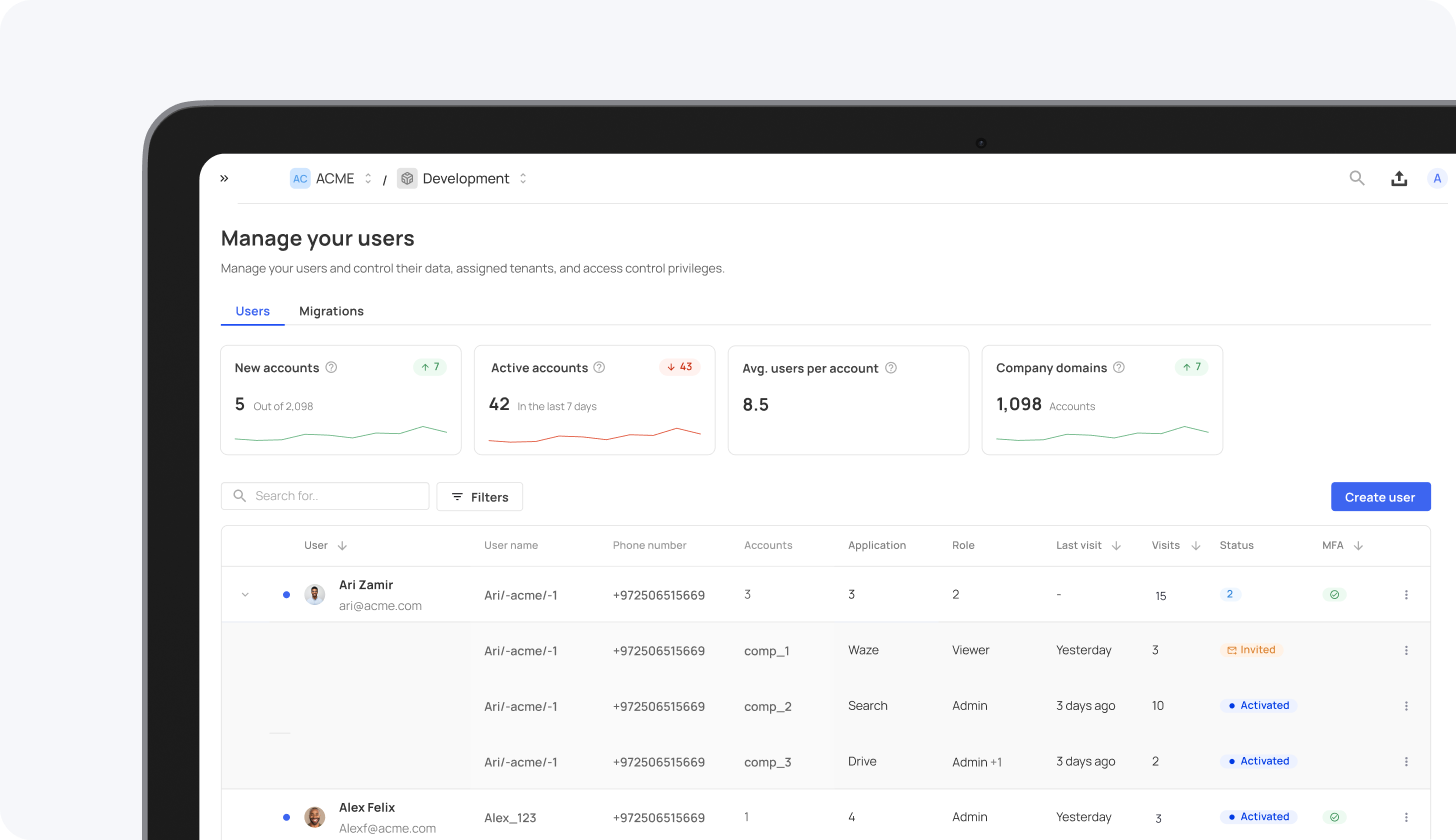Click the Create user button
Viewport: 1456px width, 840px height.
1380,497
